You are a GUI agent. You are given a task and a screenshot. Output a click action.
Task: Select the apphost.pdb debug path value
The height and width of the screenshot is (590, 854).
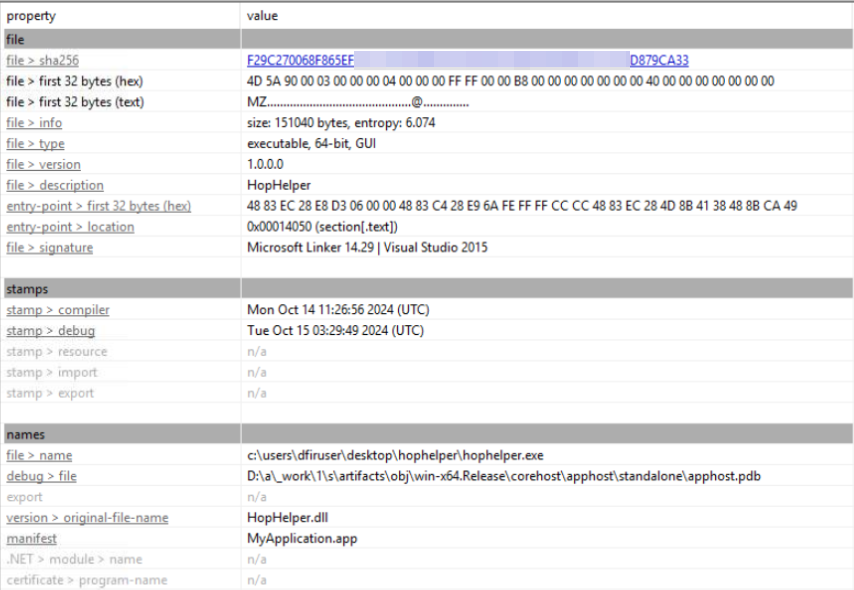click(x=503, y=476)
